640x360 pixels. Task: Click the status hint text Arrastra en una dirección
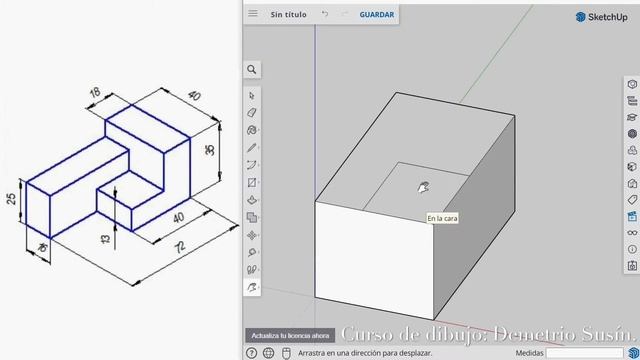364,353
